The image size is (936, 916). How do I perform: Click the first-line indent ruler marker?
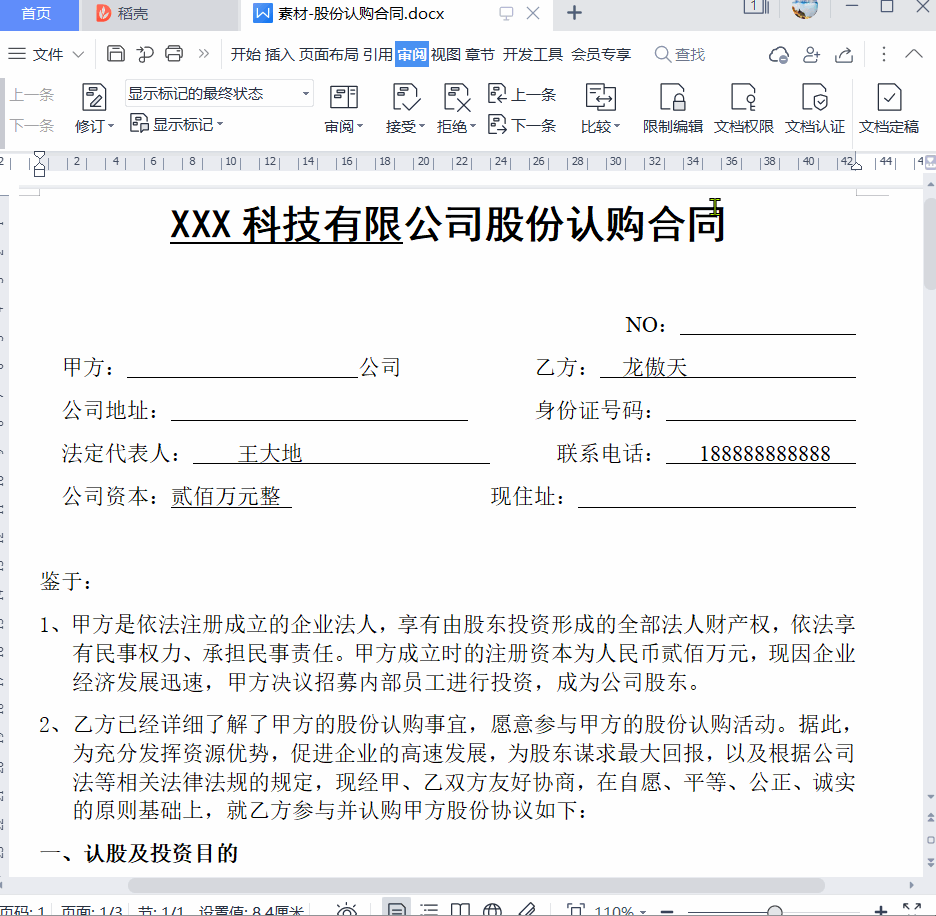39,156
